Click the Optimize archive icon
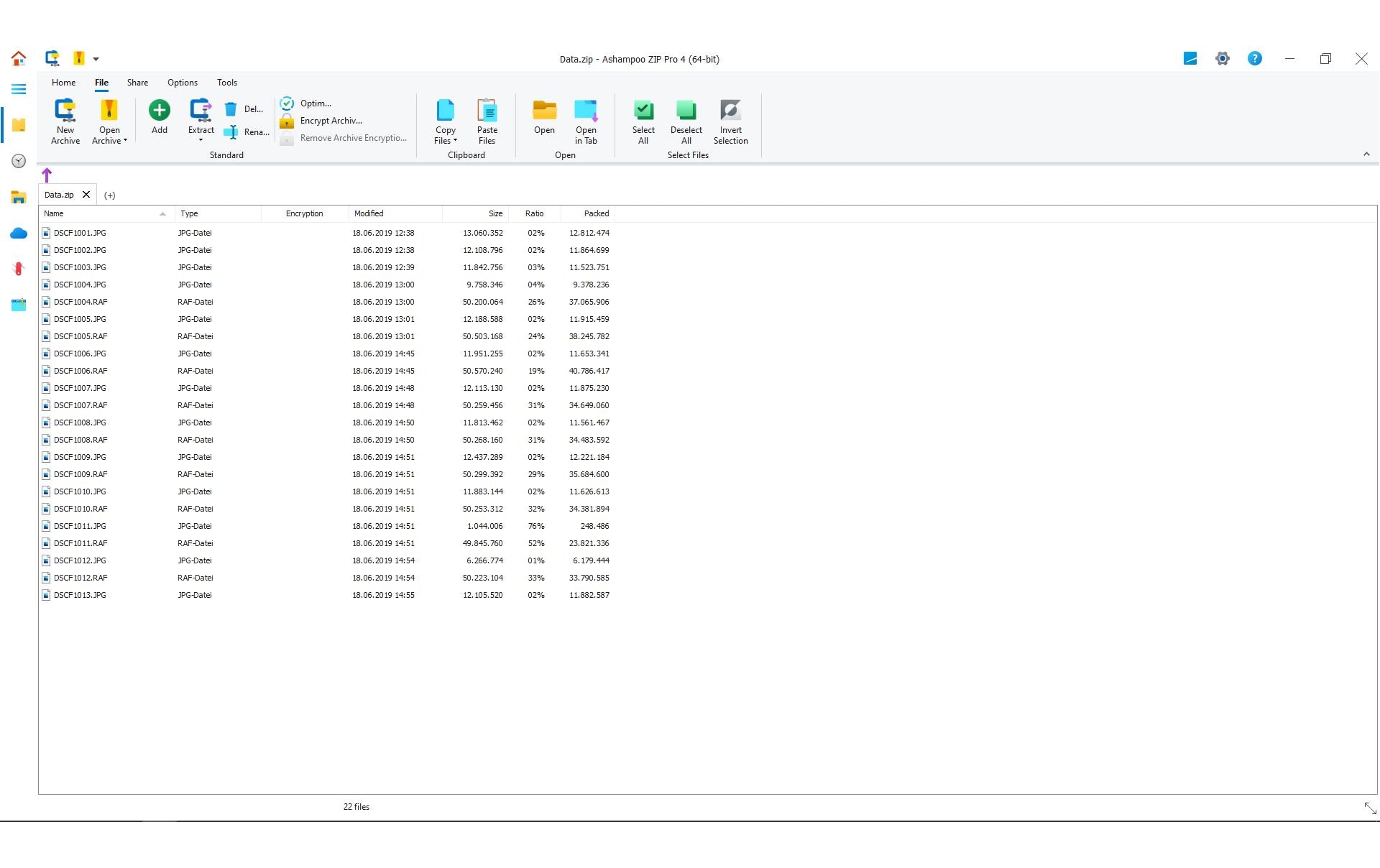Screen dimensions: 1380x868 (x=287, y=103)
